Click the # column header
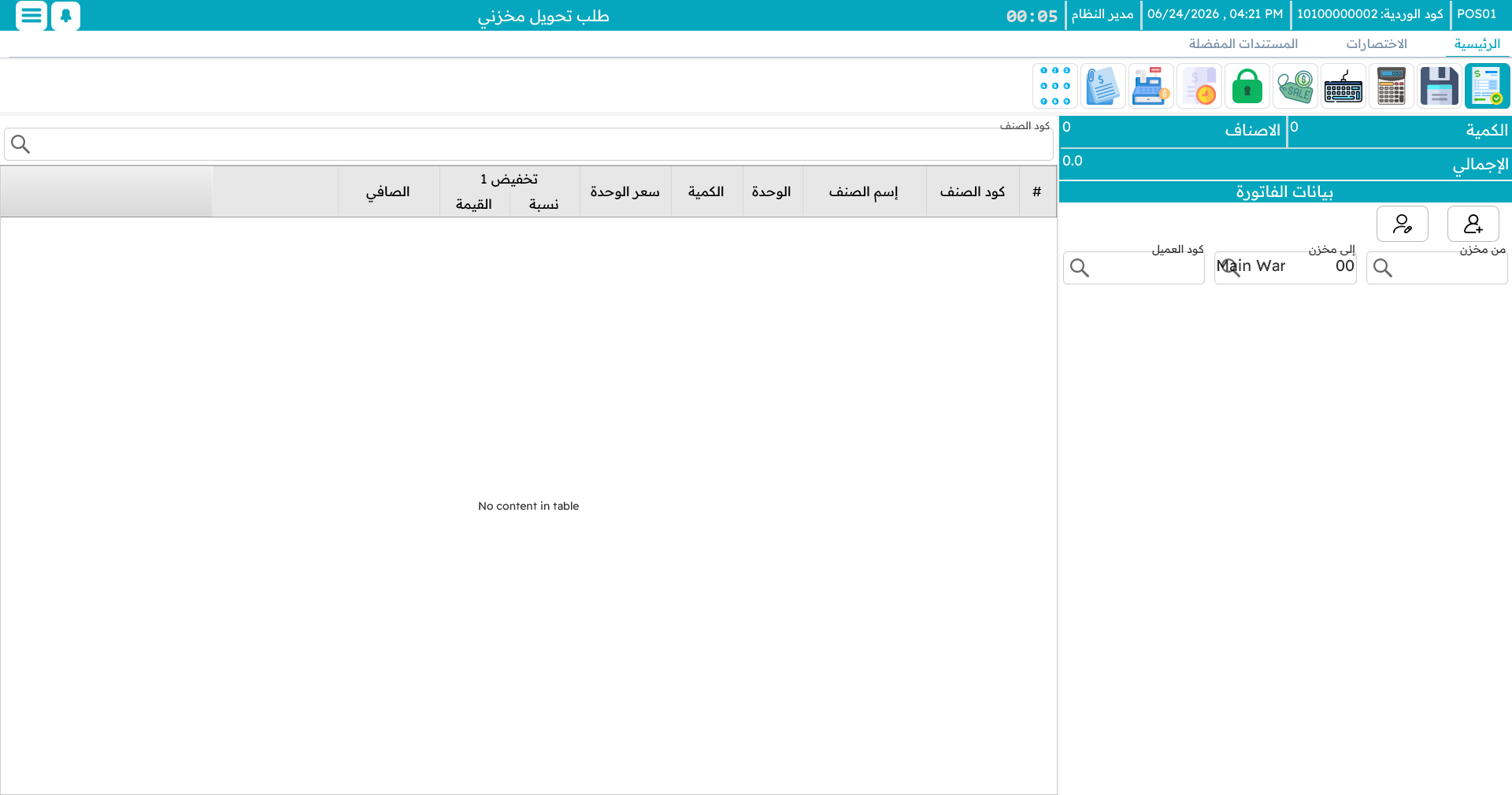 1037,191
